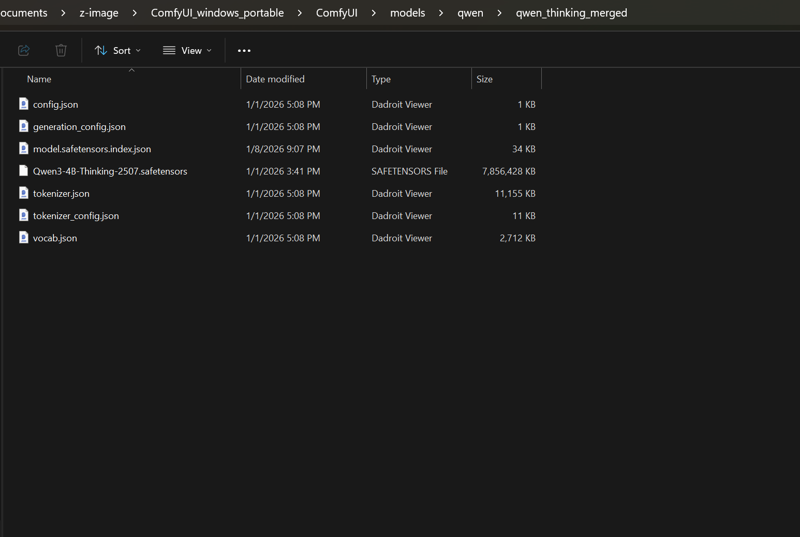This screenshot has width=800, height=537.
Task: Open the View dropdown menu
Action: point(187,50)
